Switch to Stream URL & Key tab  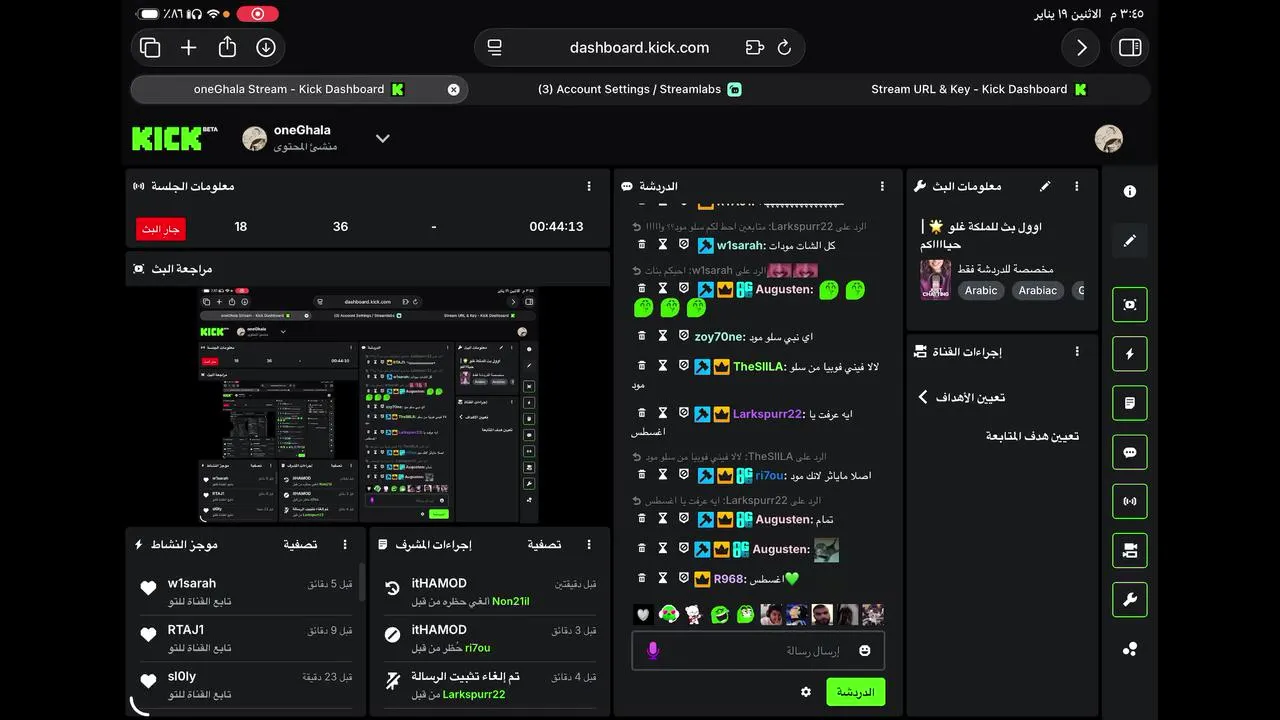pos(978,89)
